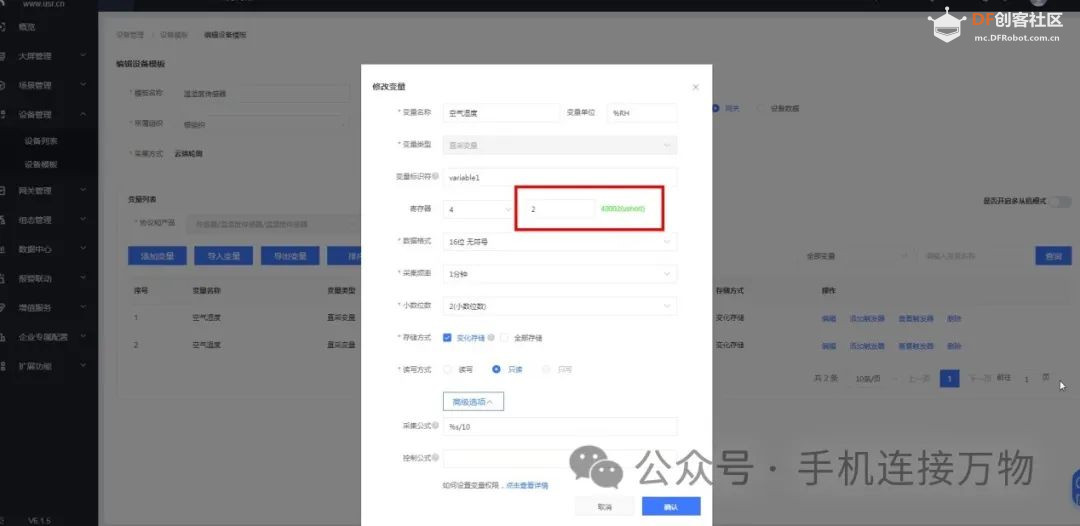Open the 全部变量 filter dropdown

click(x=856, y=255)
